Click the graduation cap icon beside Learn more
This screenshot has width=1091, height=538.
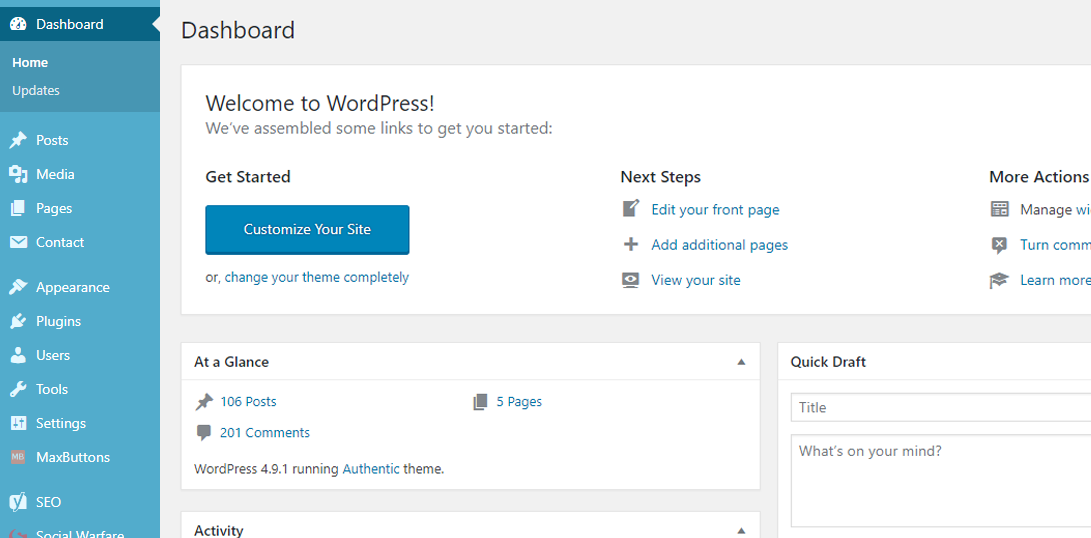coord(999,280)
